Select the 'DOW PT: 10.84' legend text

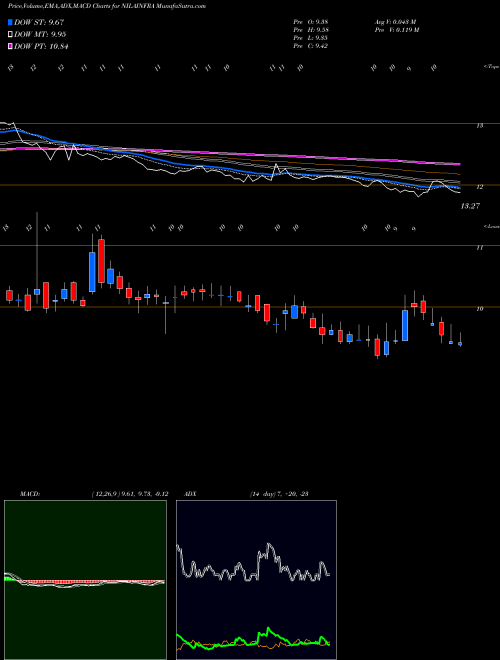[x=41, y=46]
